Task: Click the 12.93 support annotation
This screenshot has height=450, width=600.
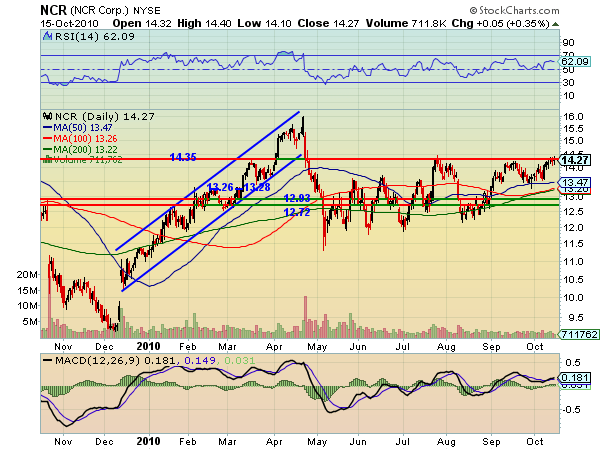Action: [x=297, y=198]
